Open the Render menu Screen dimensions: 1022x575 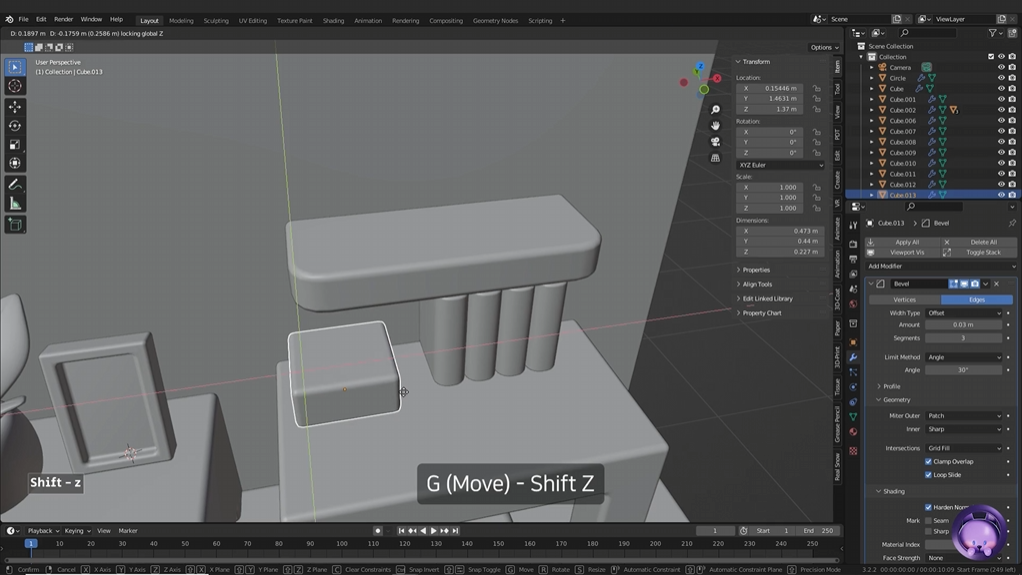click(x=63, y=20)
